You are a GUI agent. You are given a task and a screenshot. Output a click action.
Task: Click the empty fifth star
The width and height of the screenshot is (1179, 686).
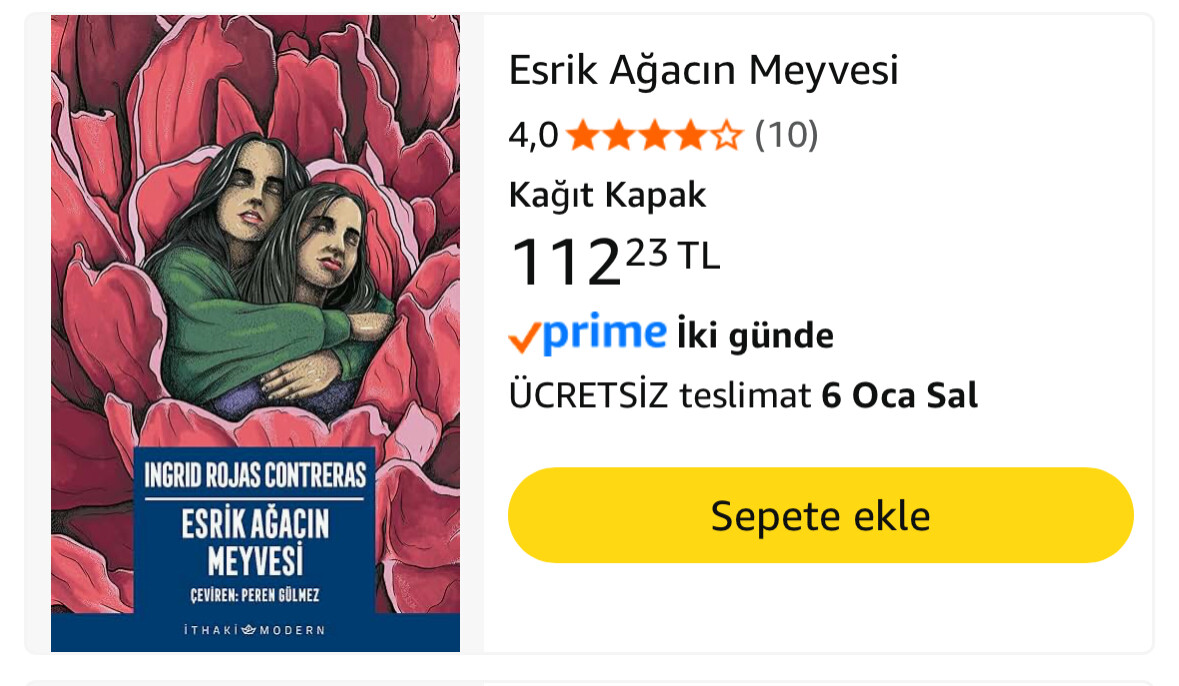(x=726, y=136)
